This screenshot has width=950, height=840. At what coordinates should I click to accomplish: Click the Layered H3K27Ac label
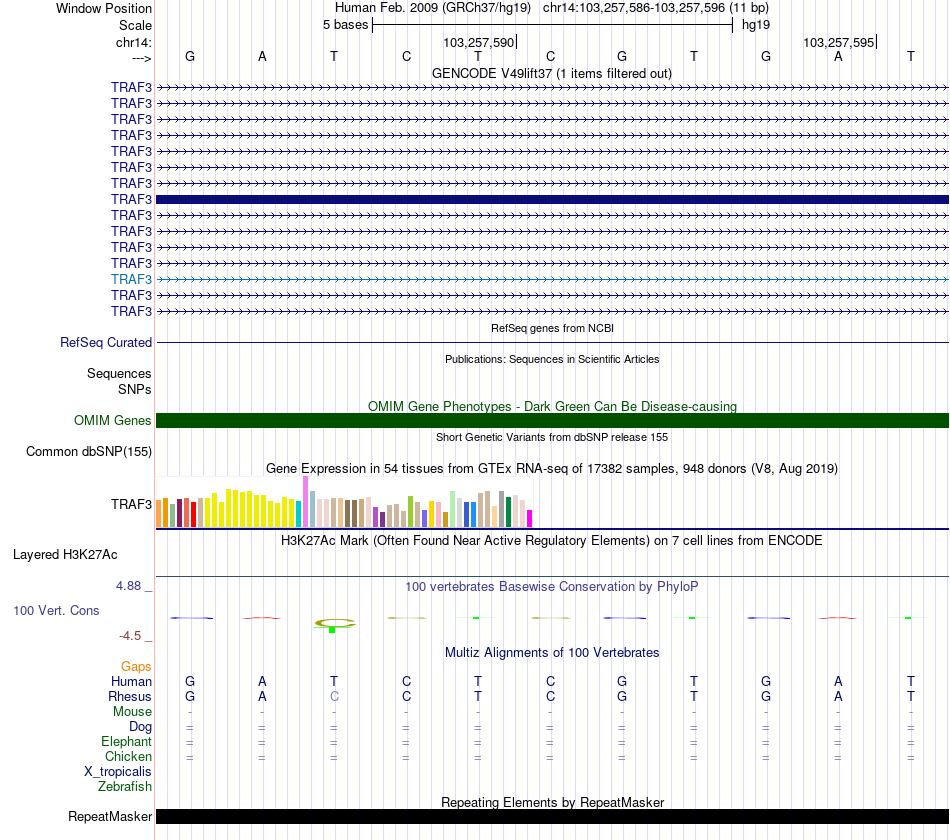65,555
